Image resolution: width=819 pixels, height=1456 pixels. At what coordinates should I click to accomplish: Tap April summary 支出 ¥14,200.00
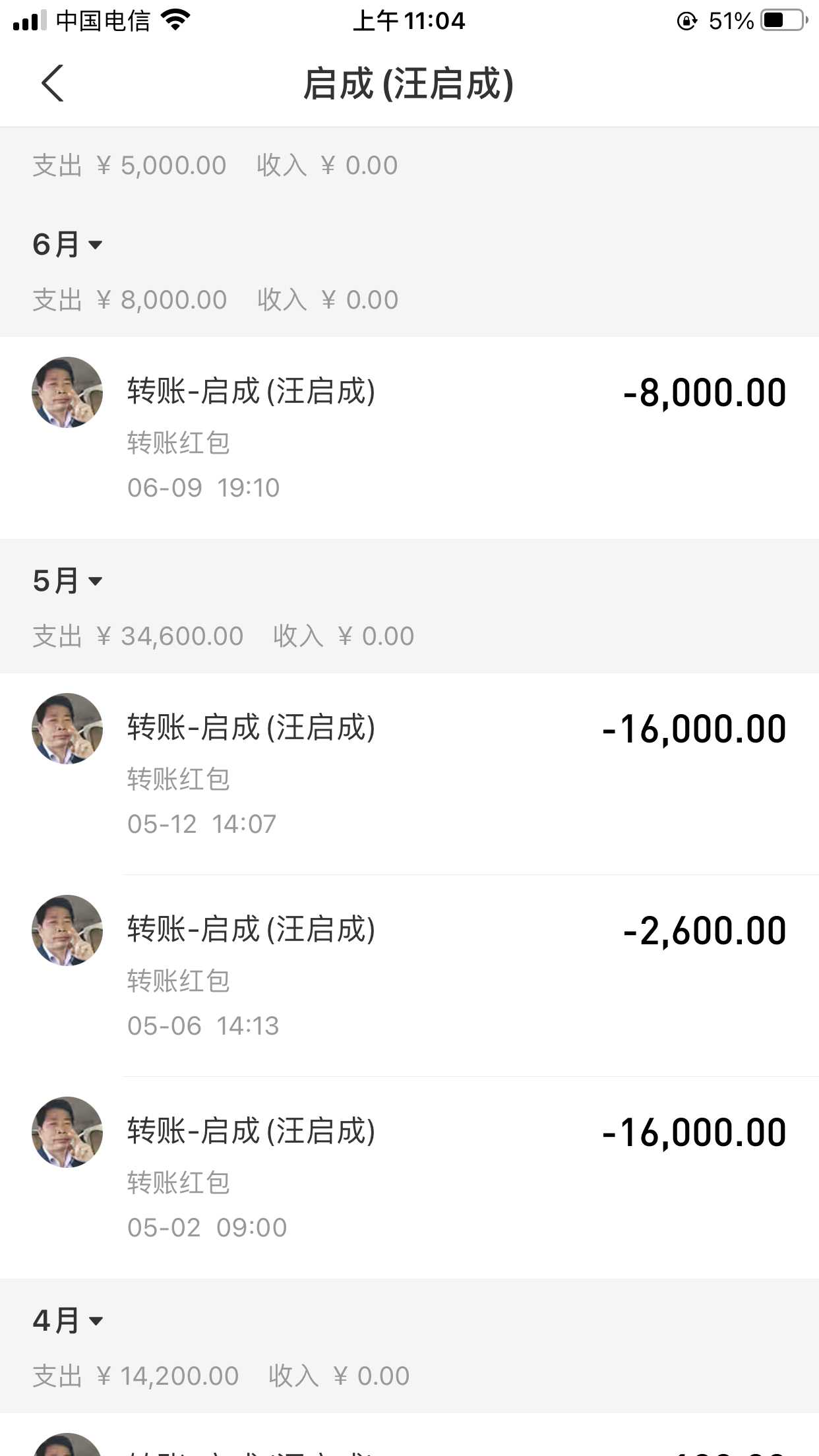coord(136,1376)
